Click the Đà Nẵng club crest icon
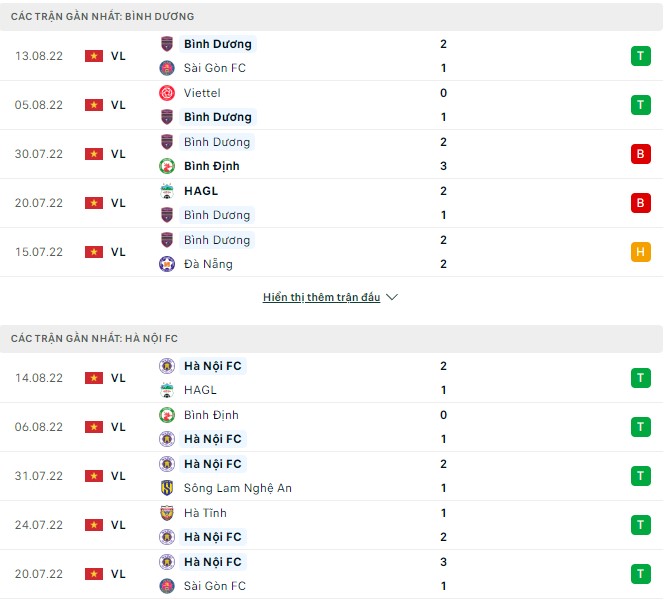Image resolution: width=672 pixels, height=600 pixels. click(167, 264)
